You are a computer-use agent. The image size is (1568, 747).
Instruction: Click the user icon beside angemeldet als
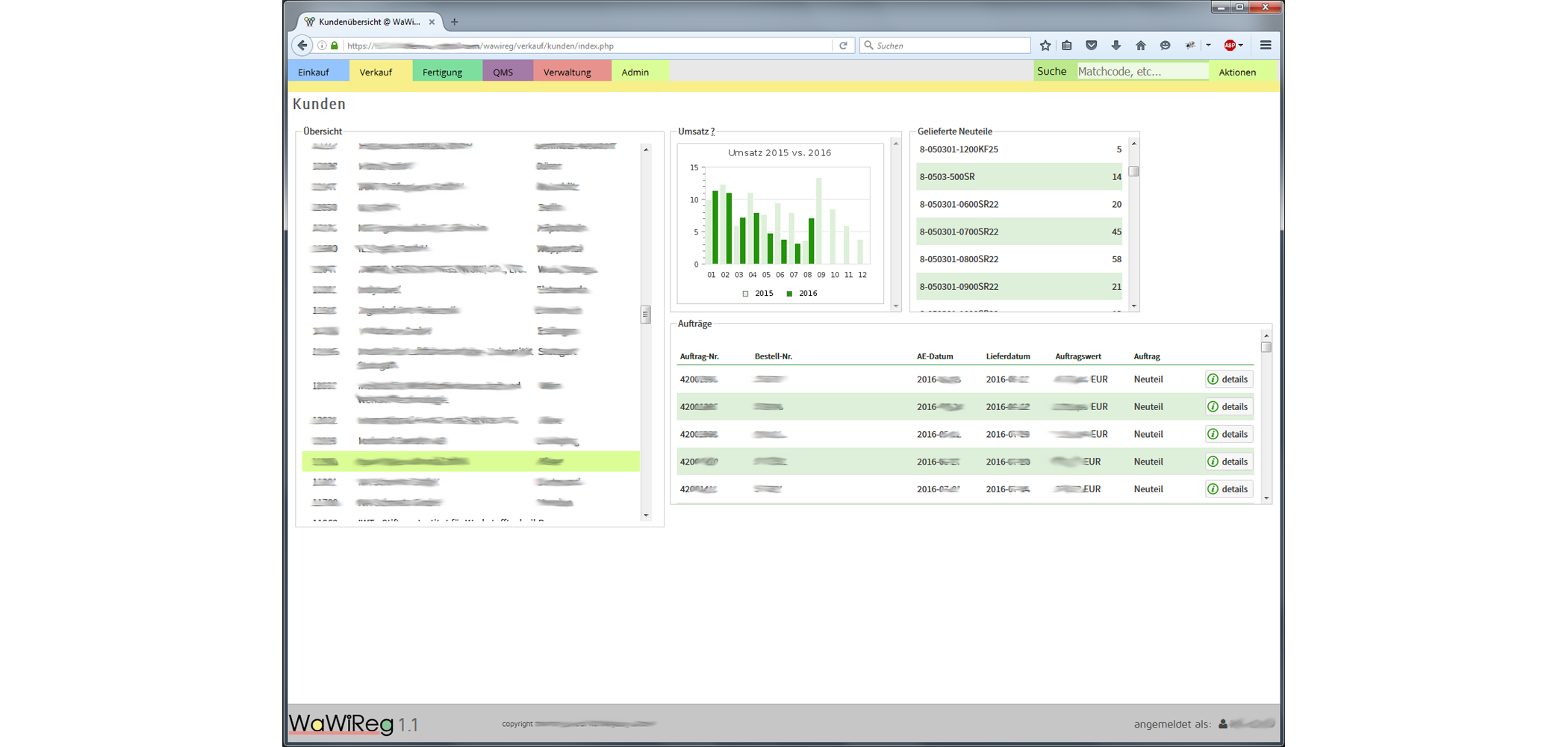pyautogui.click(x=1223, y=724)
